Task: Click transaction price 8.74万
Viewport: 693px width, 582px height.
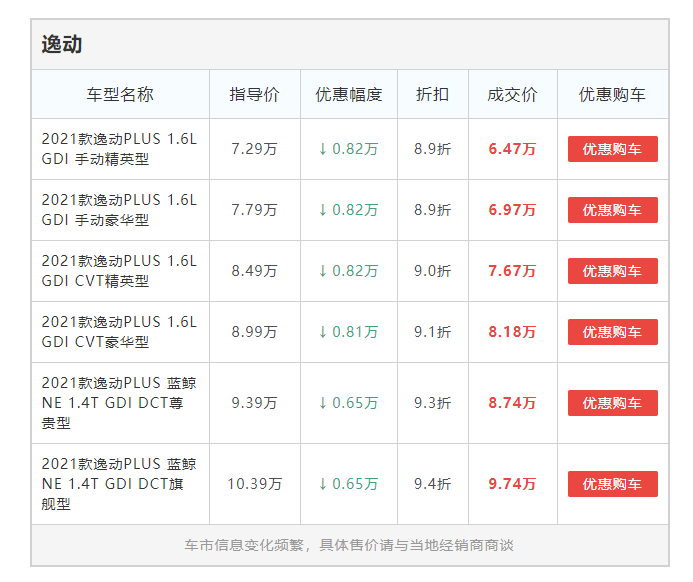Action: point(513,403)
